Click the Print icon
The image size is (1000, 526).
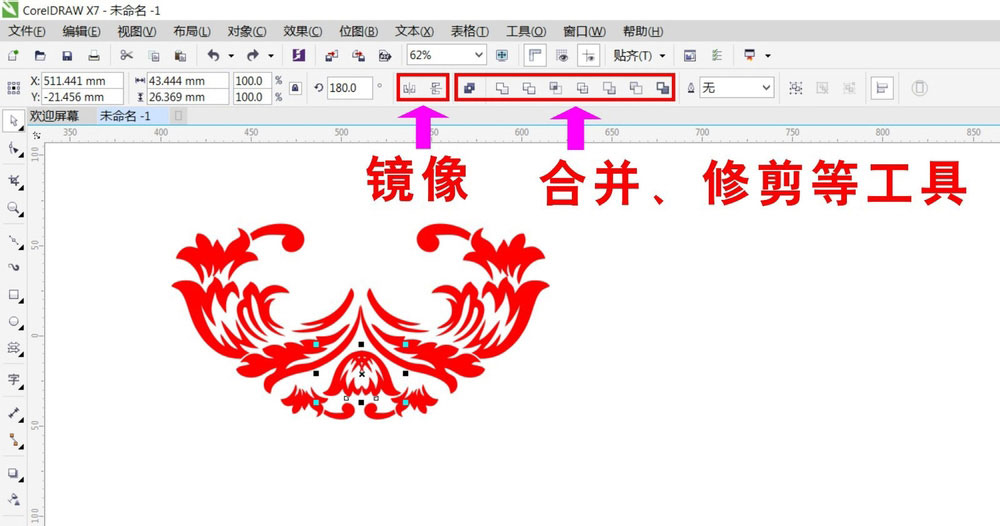pyautogui.click(x=94, y=55)
